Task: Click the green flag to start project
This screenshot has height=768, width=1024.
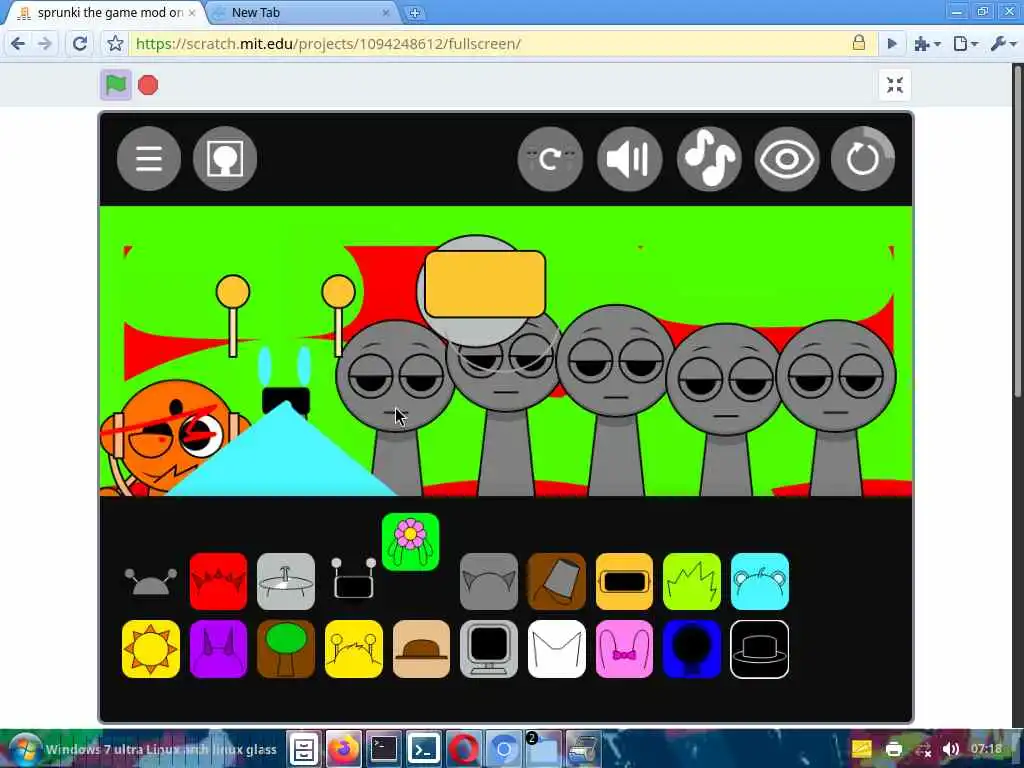Action: click(x=116, y=85)
